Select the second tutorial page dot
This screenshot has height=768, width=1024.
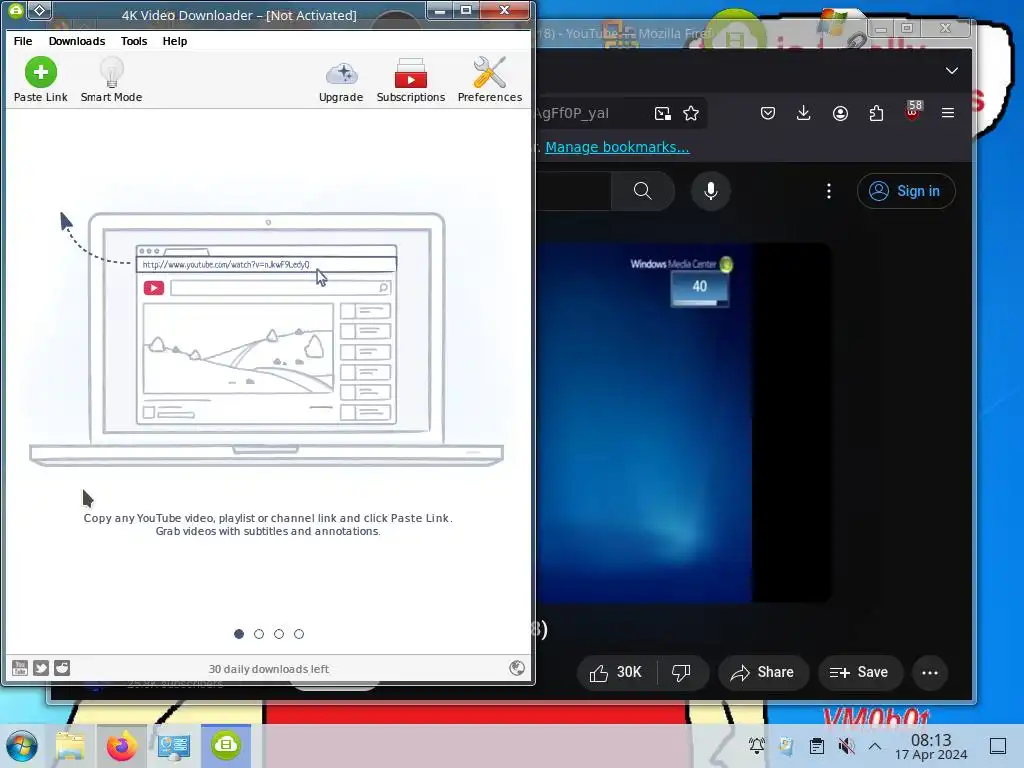point(259,633)
